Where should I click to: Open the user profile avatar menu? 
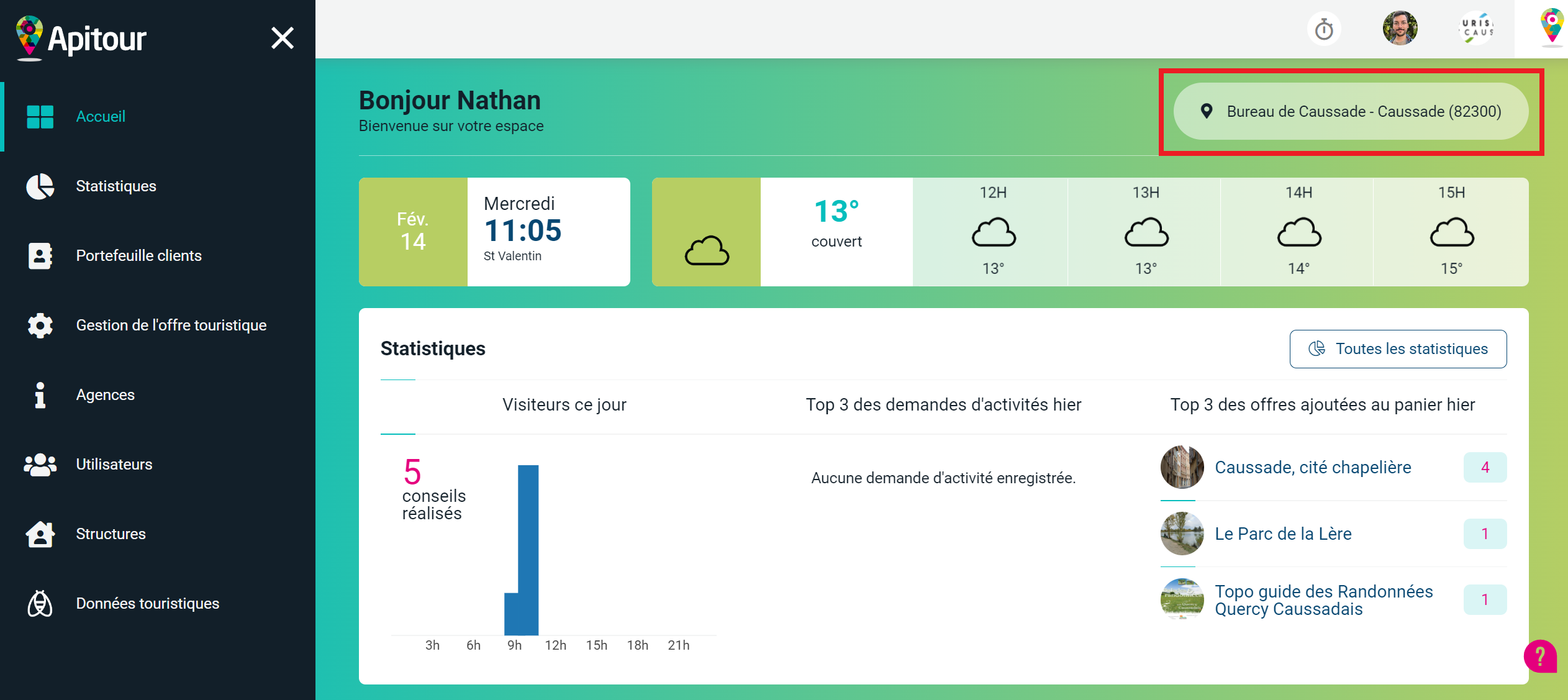(1400, 29)
